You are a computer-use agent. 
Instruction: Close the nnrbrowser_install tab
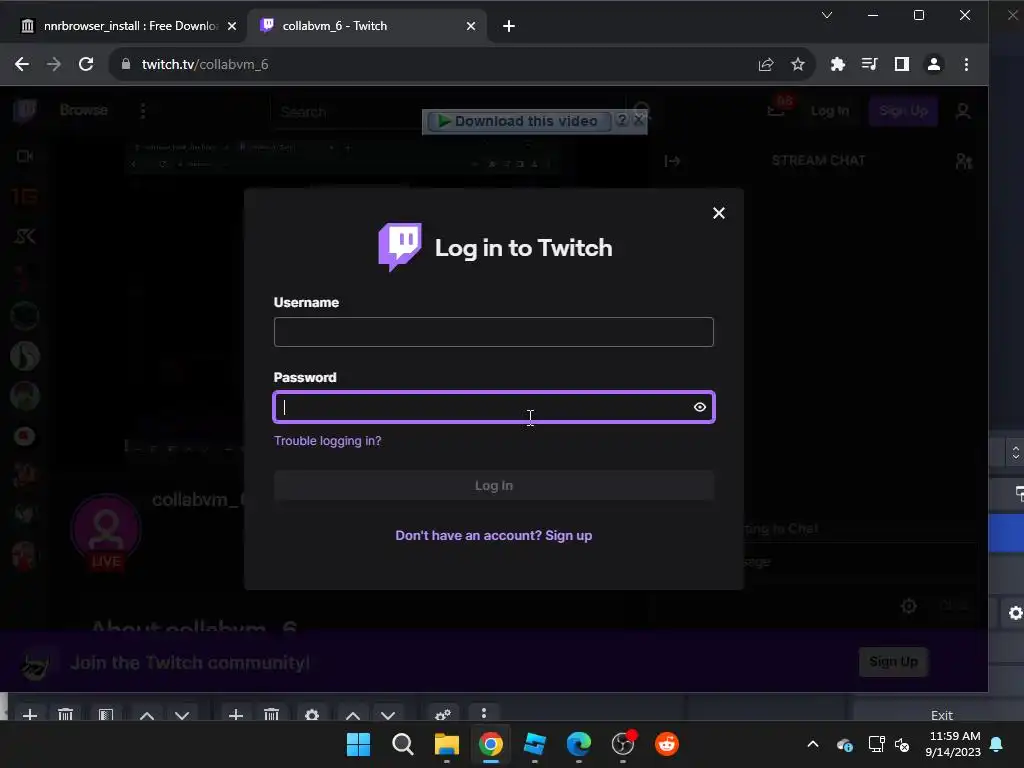point(232,26)
